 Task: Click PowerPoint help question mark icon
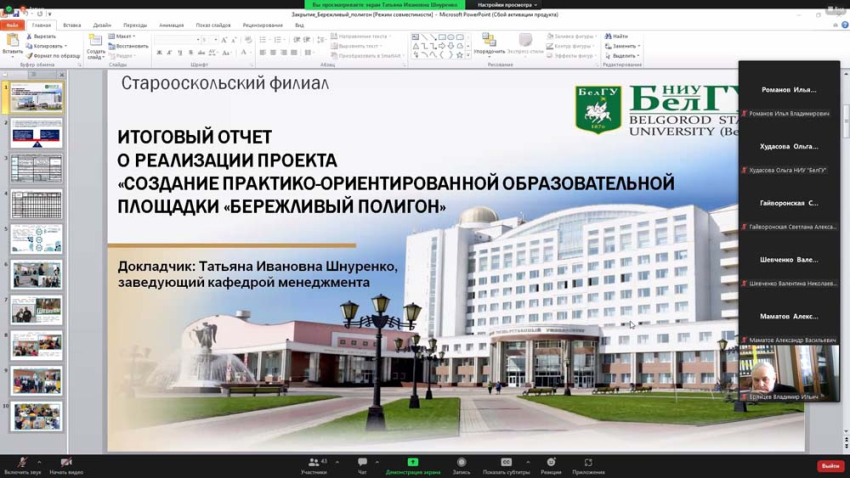(845, 25)
